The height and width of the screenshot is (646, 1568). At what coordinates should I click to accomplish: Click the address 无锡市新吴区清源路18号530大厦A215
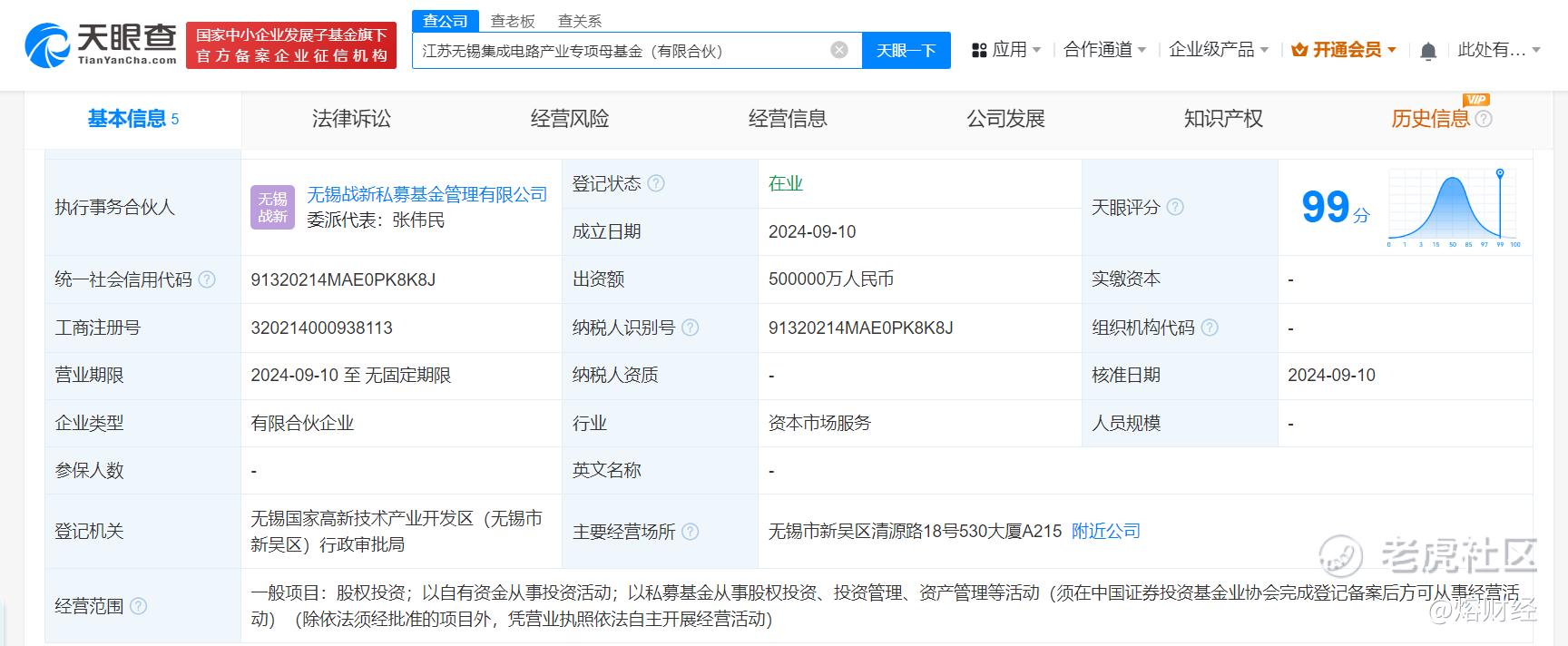point(915,531)
